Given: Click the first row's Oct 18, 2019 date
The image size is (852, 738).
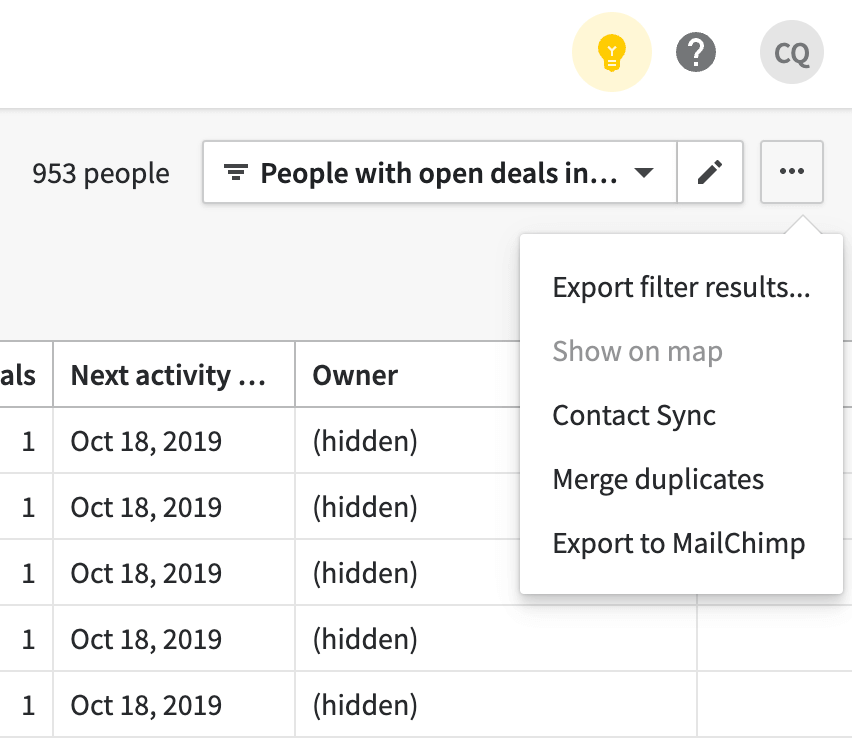Looking at the screenshot, I should click(146, 441).
